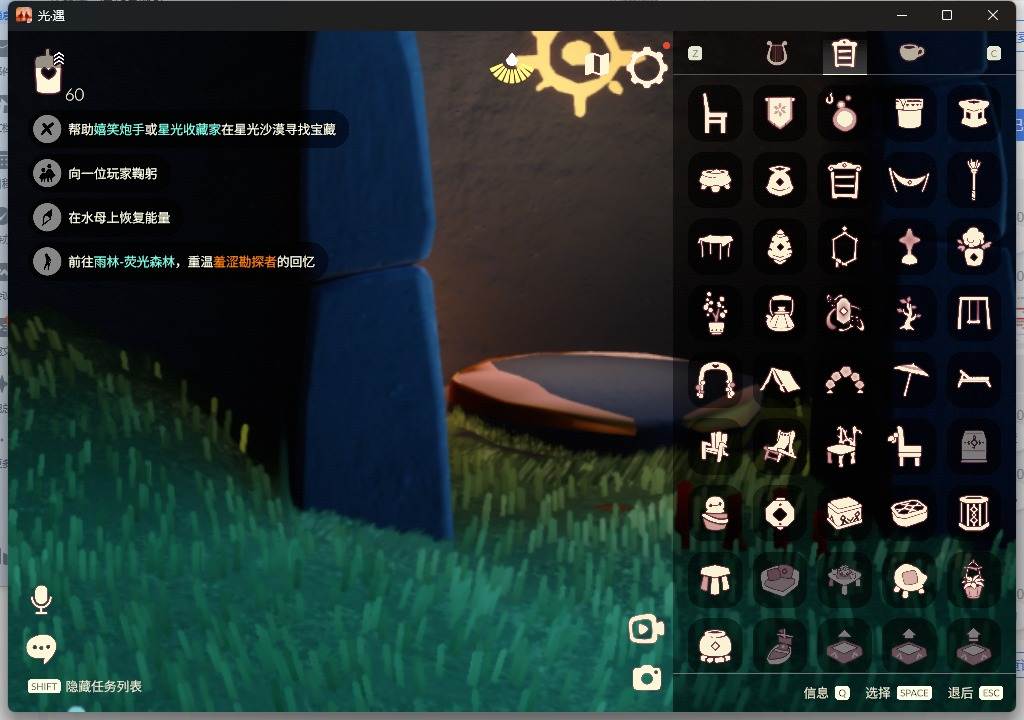Select the small bonsai tree item
The height and width of the screenshot is (720, 1024).
coord(909,314)
